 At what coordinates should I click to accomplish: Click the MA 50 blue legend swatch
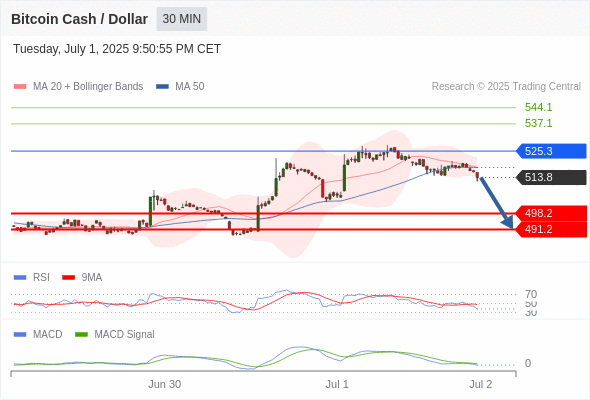click(162, 87)
